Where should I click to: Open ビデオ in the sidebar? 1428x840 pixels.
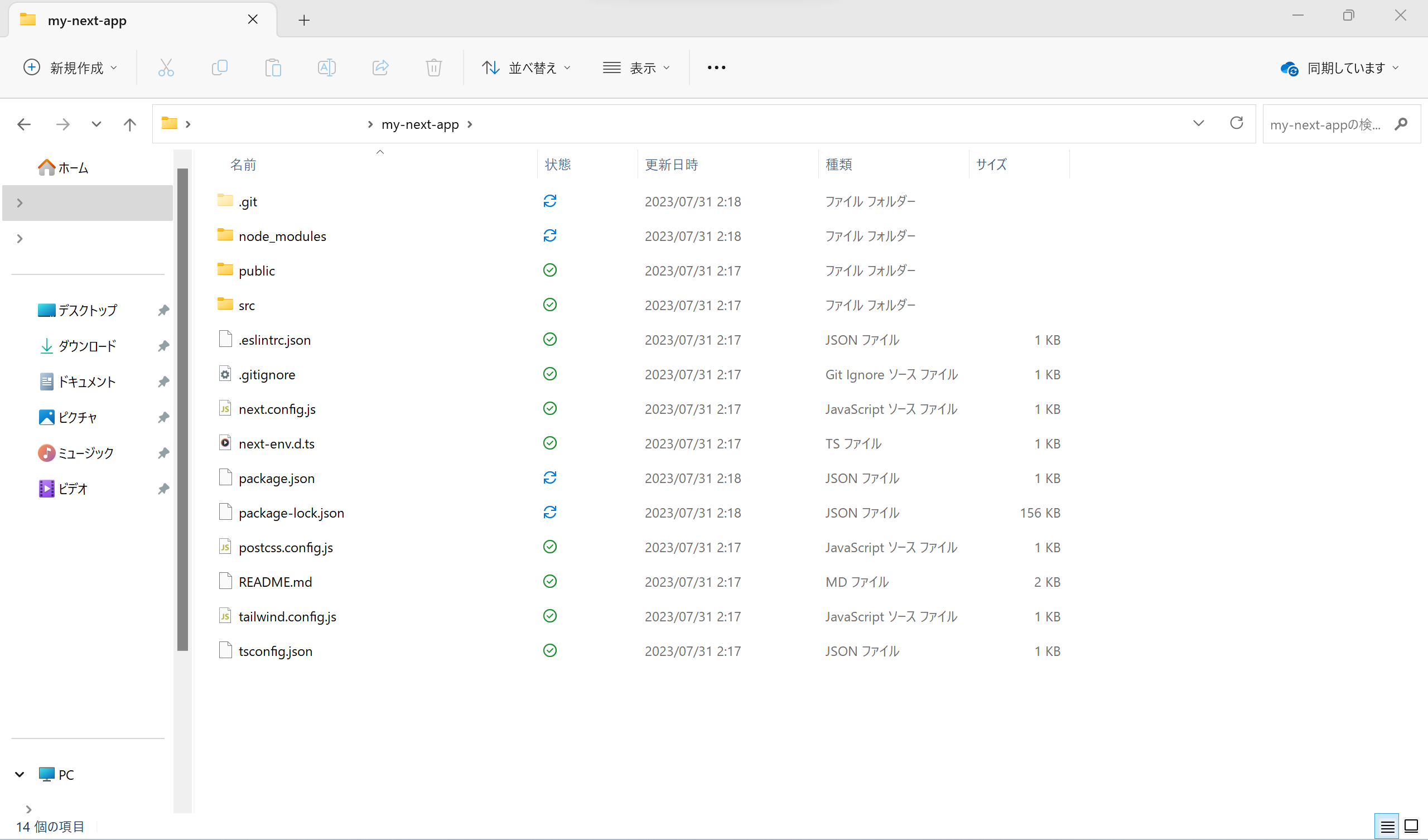coord(63,489)
